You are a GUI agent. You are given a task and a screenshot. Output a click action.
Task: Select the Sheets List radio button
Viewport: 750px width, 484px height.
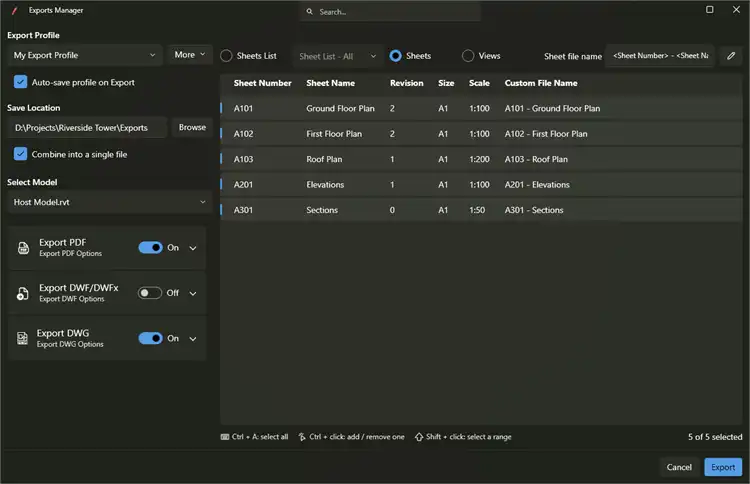pyautogui.click(x=226, y=56)
